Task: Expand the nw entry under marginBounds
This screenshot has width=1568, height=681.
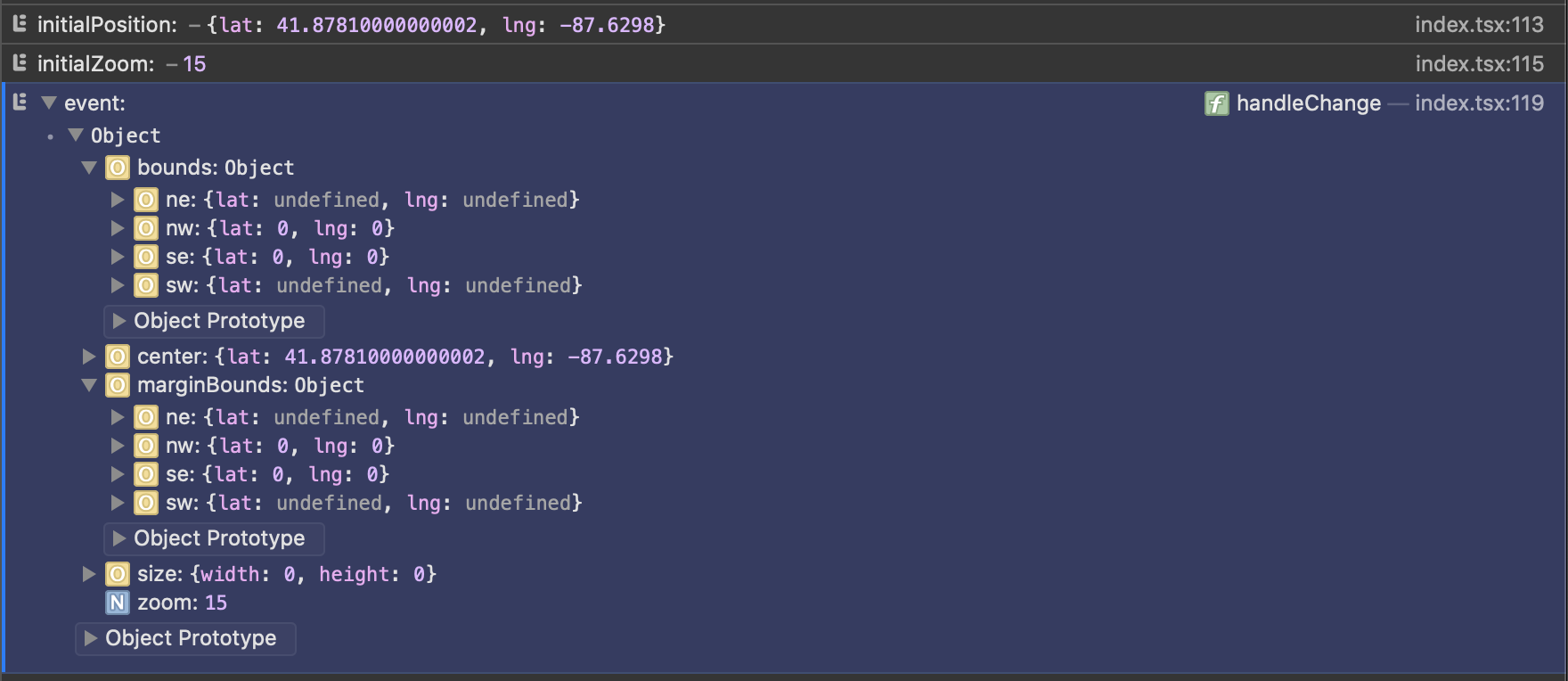Action: point(118,446)
